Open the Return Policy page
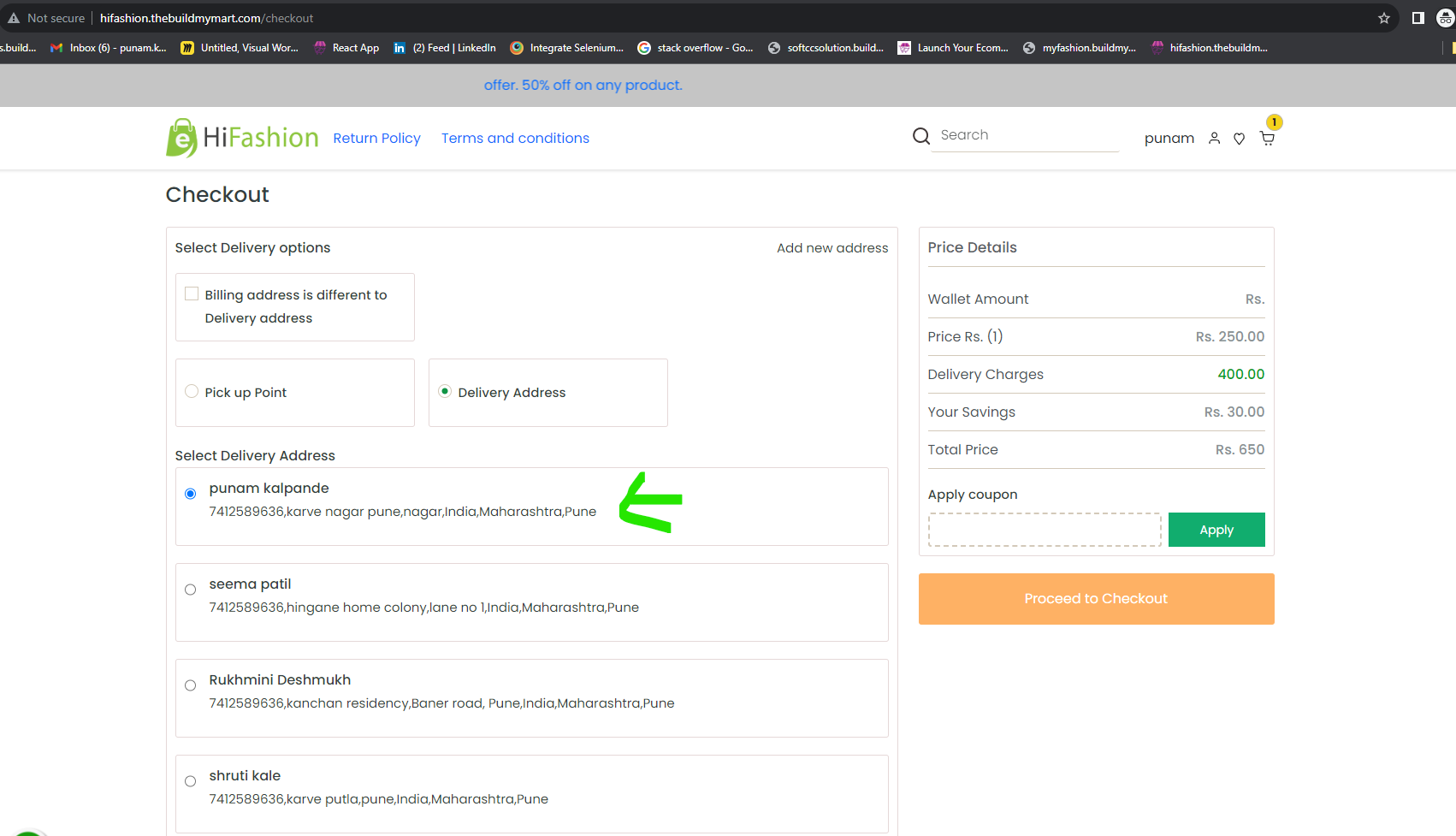 pyautogui.click(x=376, y=138)
